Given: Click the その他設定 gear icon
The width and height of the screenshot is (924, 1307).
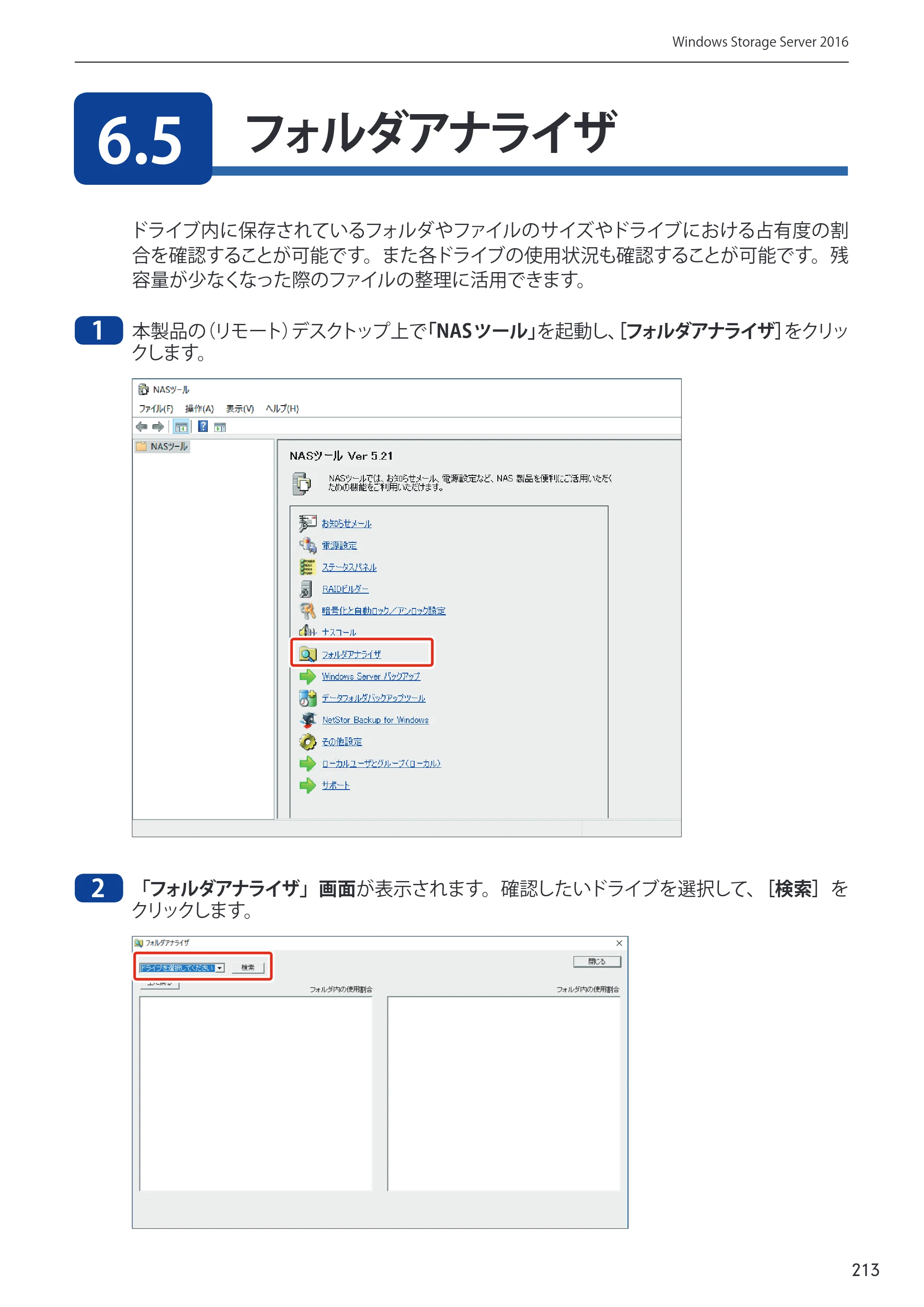Looking at the screenshot, I should tap(307, 742).
